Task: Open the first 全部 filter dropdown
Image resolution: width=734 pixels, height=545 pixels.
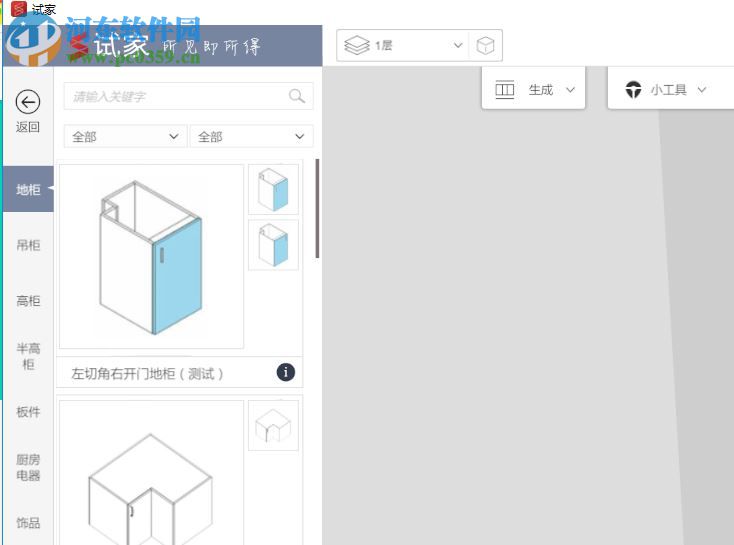Action: tap(125, 136)
